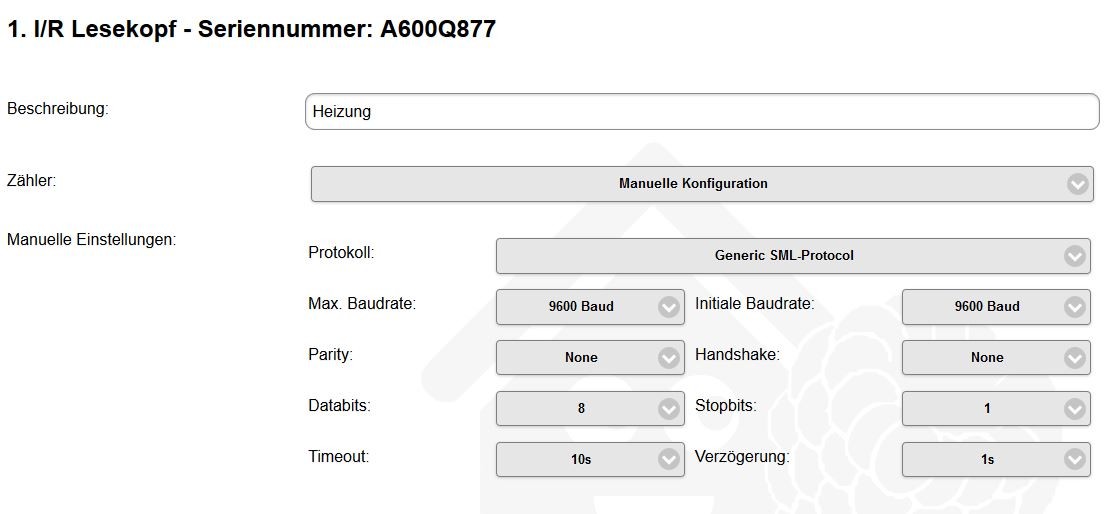Click the arrow icon on Stopbits dropdown
1111x514 pixels.
(x=1075, y=409)
